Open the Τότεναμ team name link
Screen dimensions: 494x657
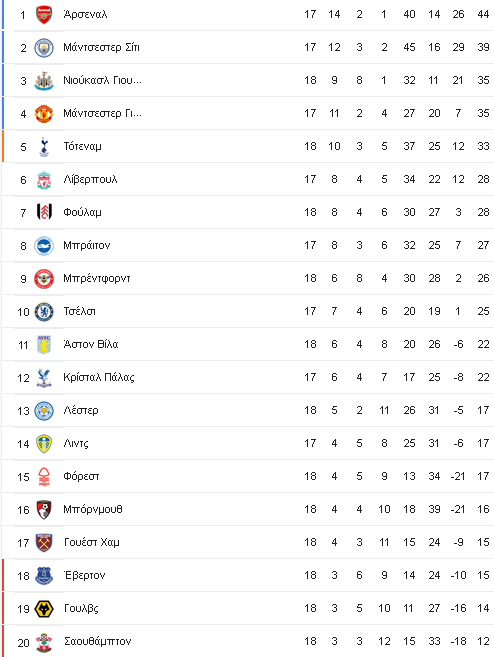pos(83,146)
